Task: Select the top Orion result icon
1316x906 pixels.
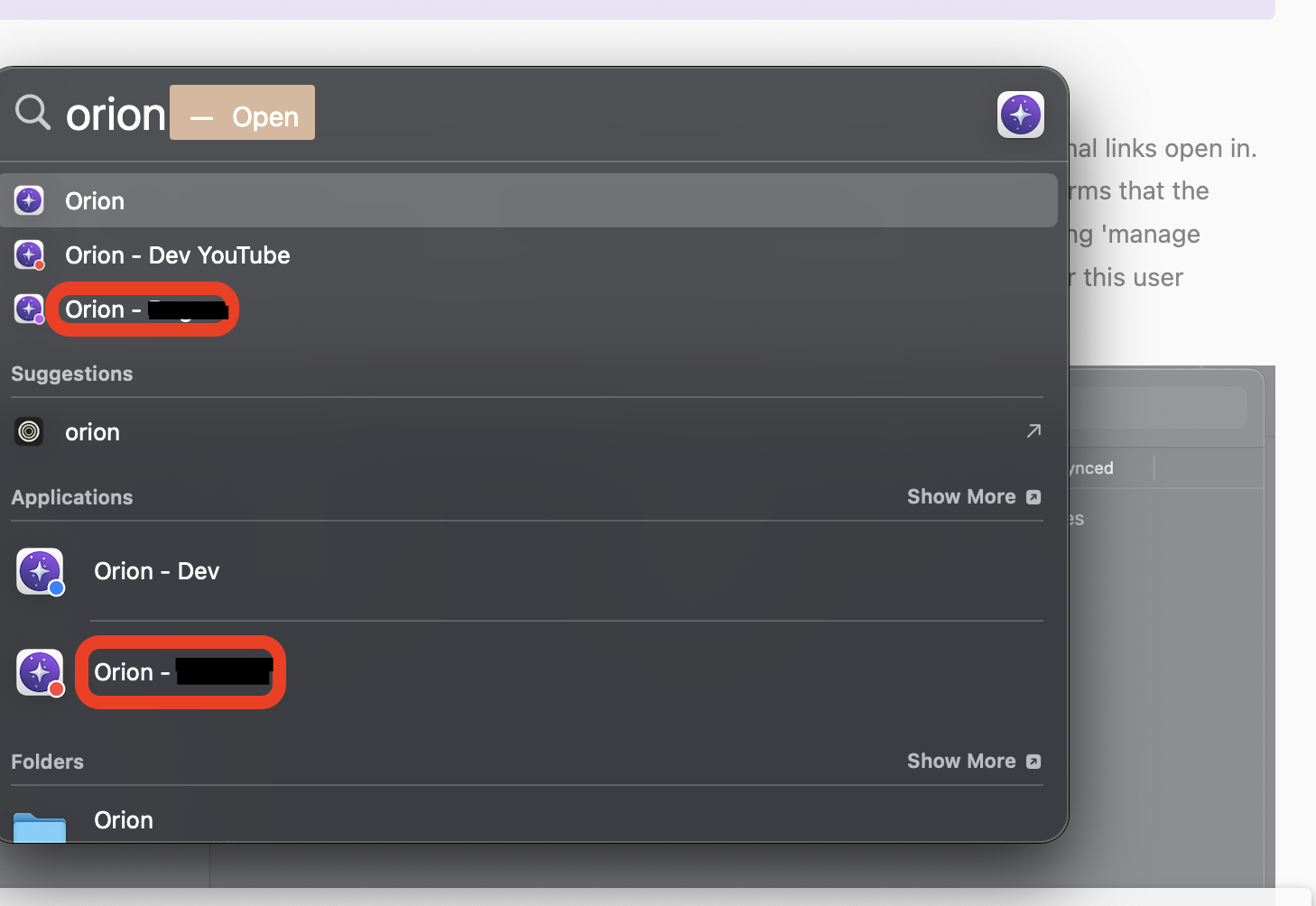Action: [29, 200]
